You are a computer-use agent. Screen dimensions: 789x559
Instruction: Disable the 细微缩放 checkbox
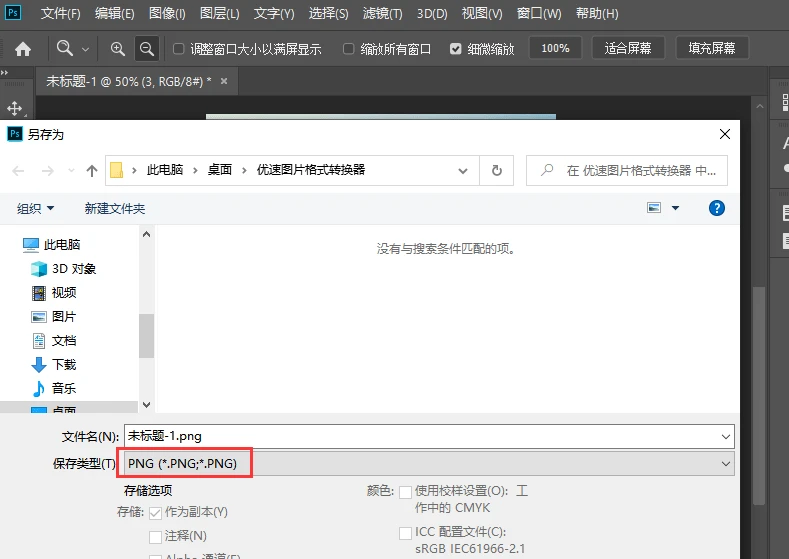pos(456,49)
